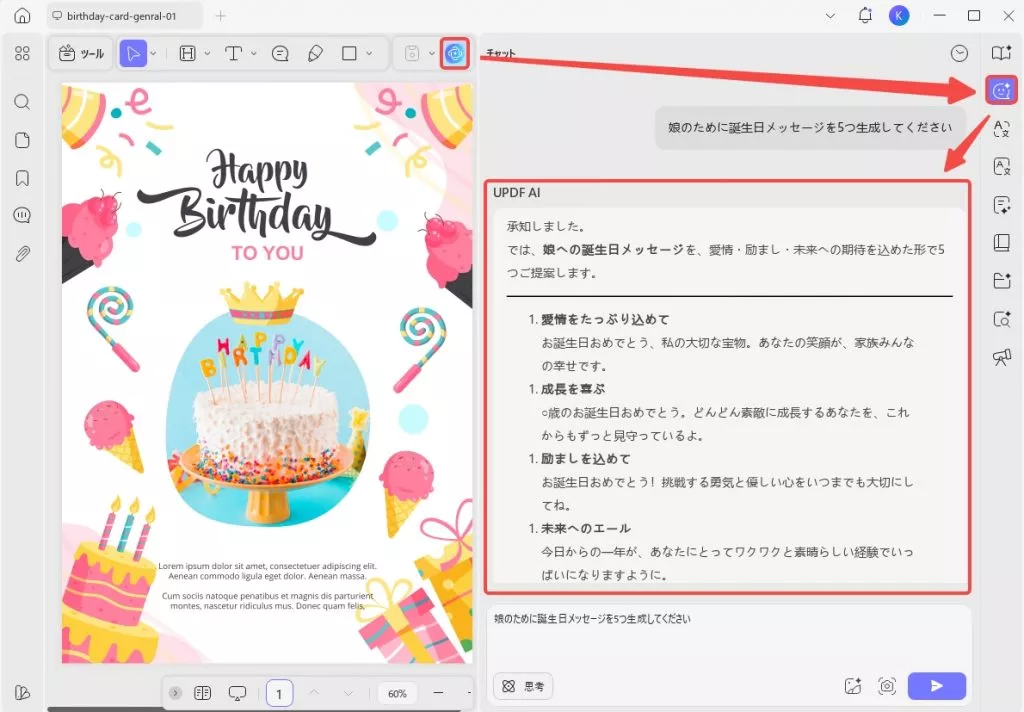Open the thumbnails grid panel in left sidebar
Screen dimensions: 1024x712
(22, 54)
